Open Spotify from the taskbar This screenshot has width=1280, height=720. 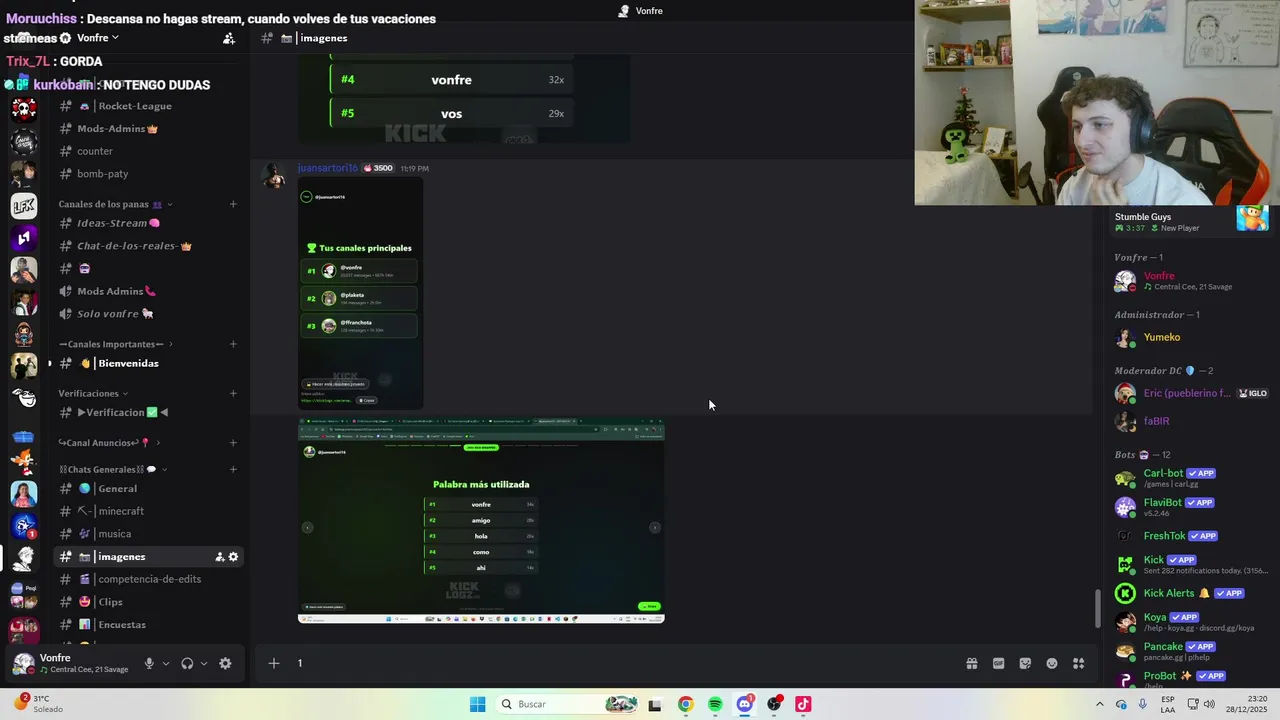click(715, 704)
